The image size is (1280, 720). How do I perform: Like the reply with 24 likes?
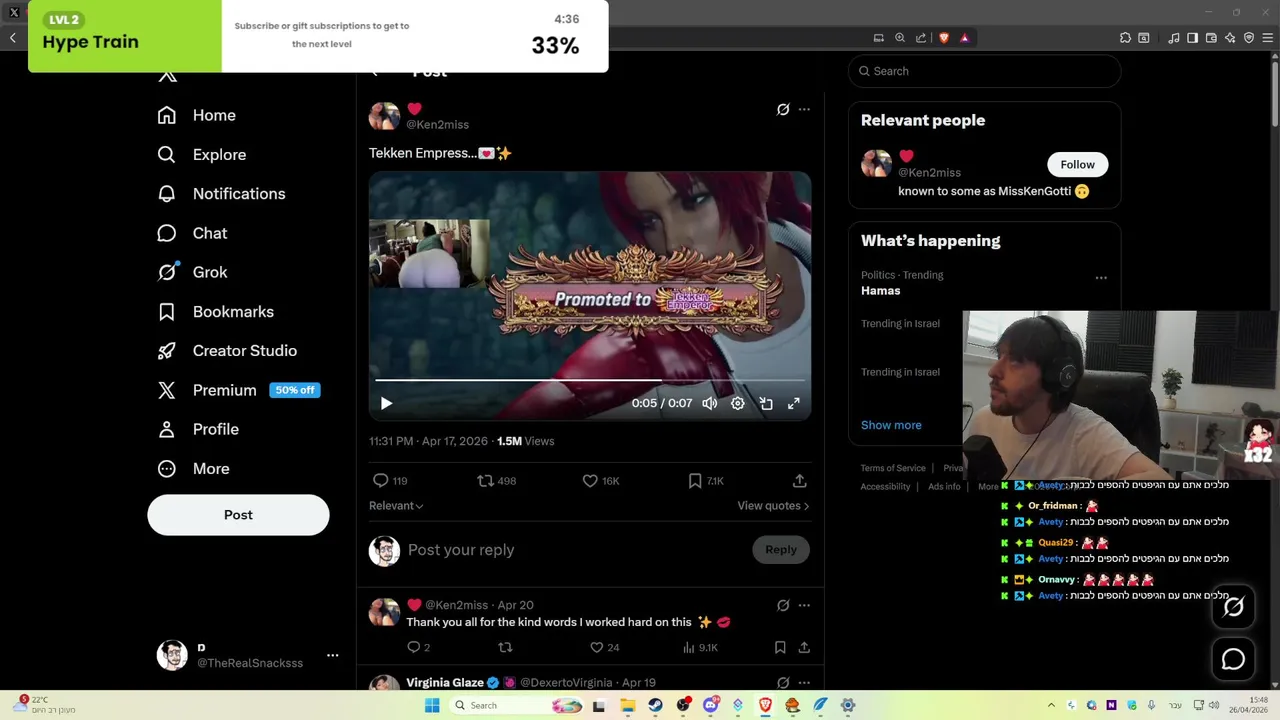point(597,647)
